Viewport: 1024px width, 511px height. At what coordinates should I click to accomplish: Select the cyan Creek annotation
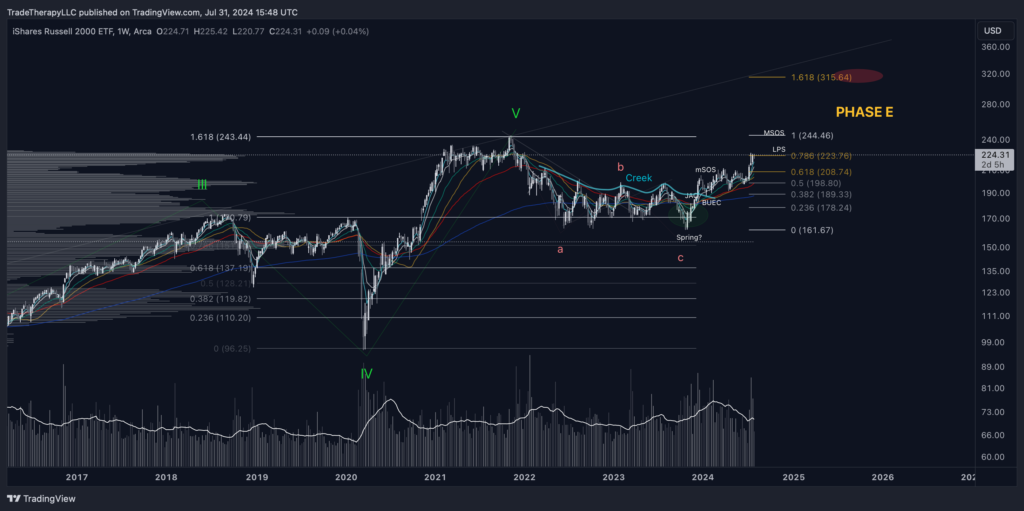pyautogui.click(x=639, y=178)
